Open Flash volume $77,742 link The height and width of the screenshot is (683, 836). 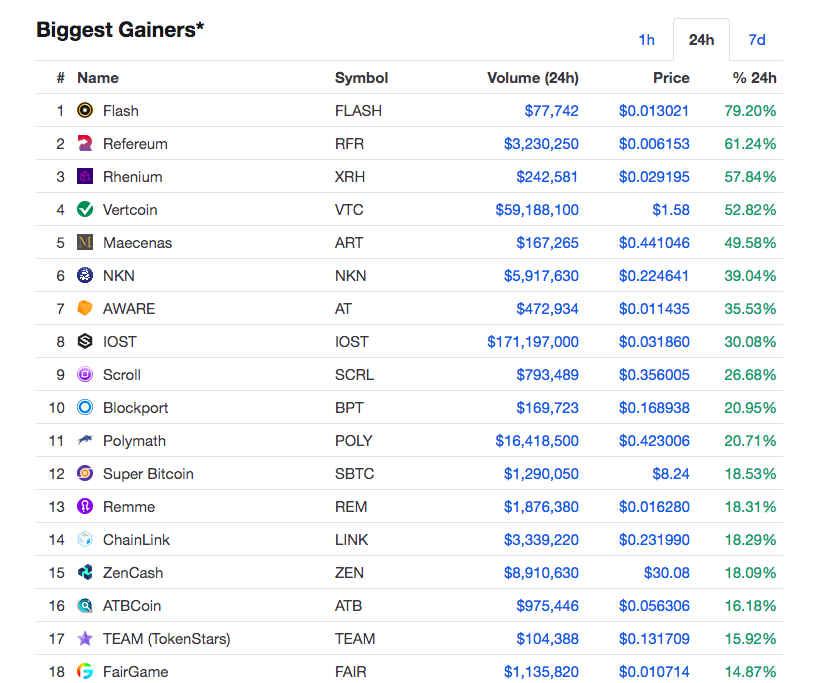tap(551, 111)
